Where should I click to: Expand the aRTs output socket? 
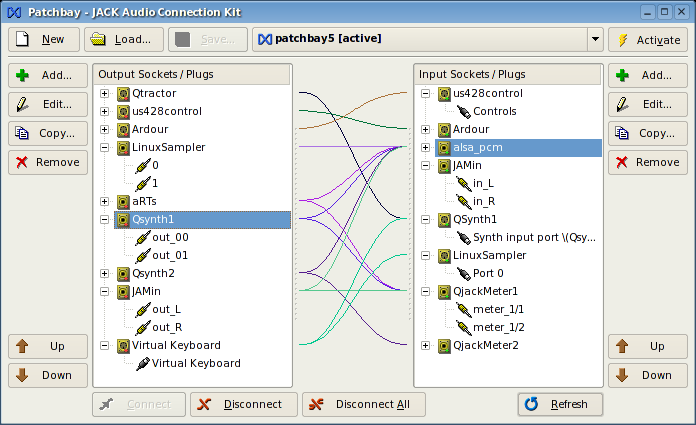(104, 202)
